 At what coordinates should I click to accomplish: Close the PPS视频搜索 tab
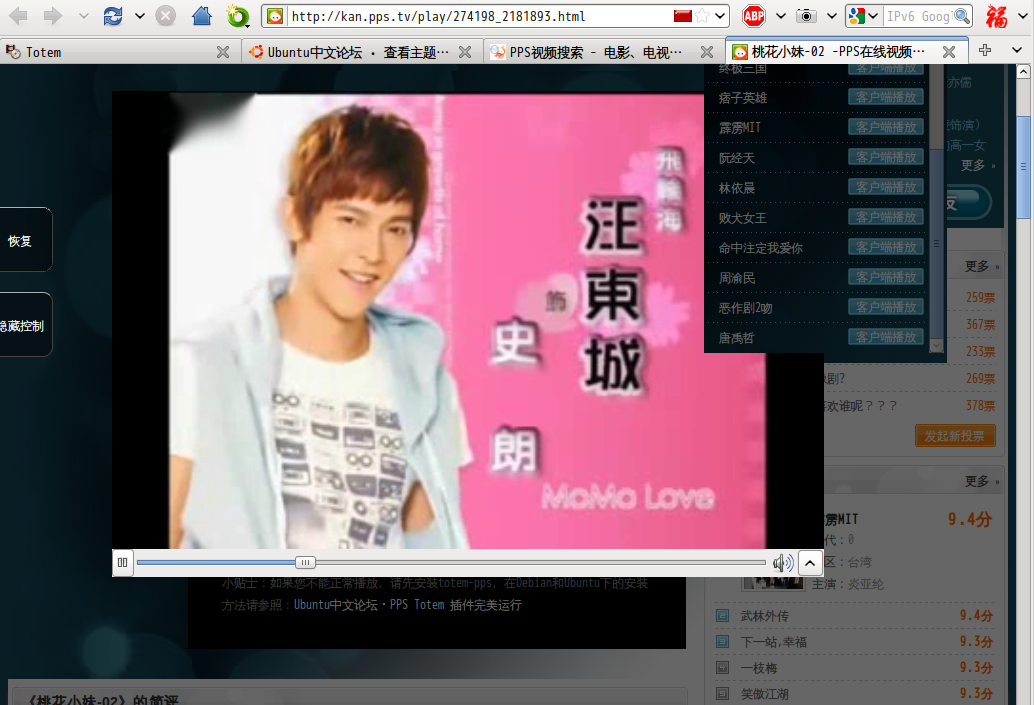coord(707,52)
